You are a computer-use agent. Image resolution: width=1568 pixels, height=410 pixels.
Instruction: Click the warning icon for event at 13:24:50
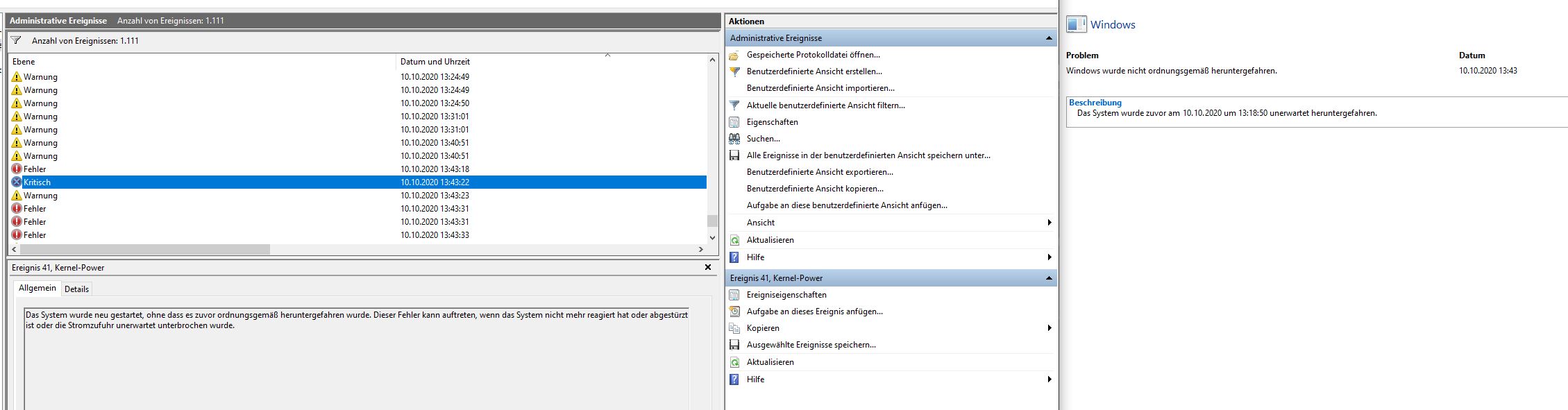click(17, 103)
